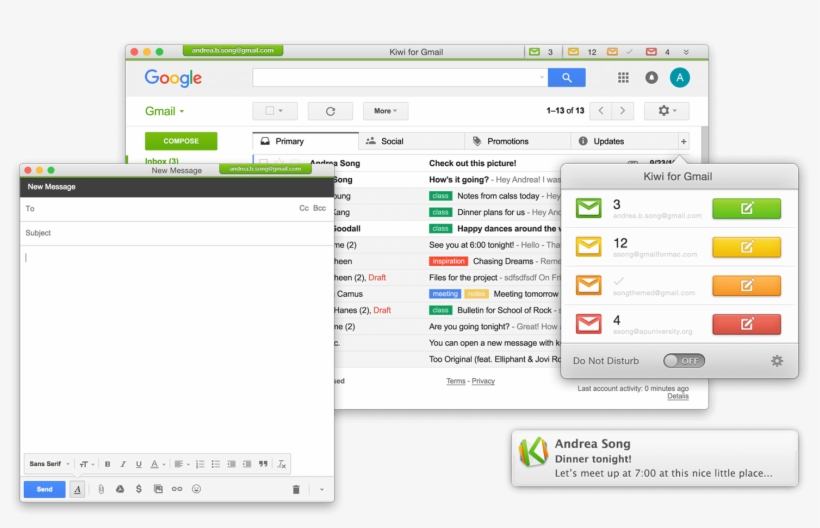Click orange mail icon in Kiwi title bar
820x528 pixels.
tap(612, 52)
